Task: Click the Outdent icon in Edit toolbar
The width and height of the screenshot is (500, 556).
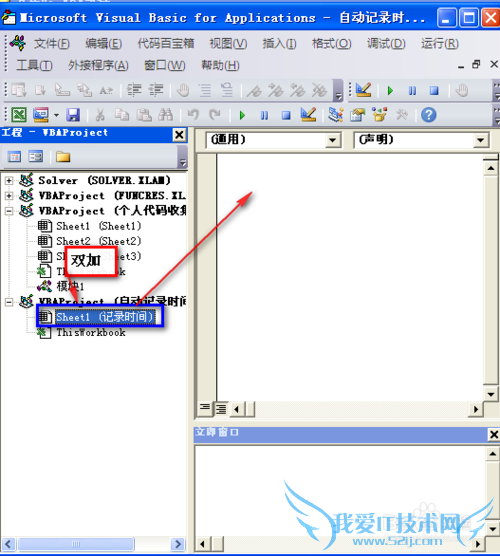Action: tap(156, 90)
